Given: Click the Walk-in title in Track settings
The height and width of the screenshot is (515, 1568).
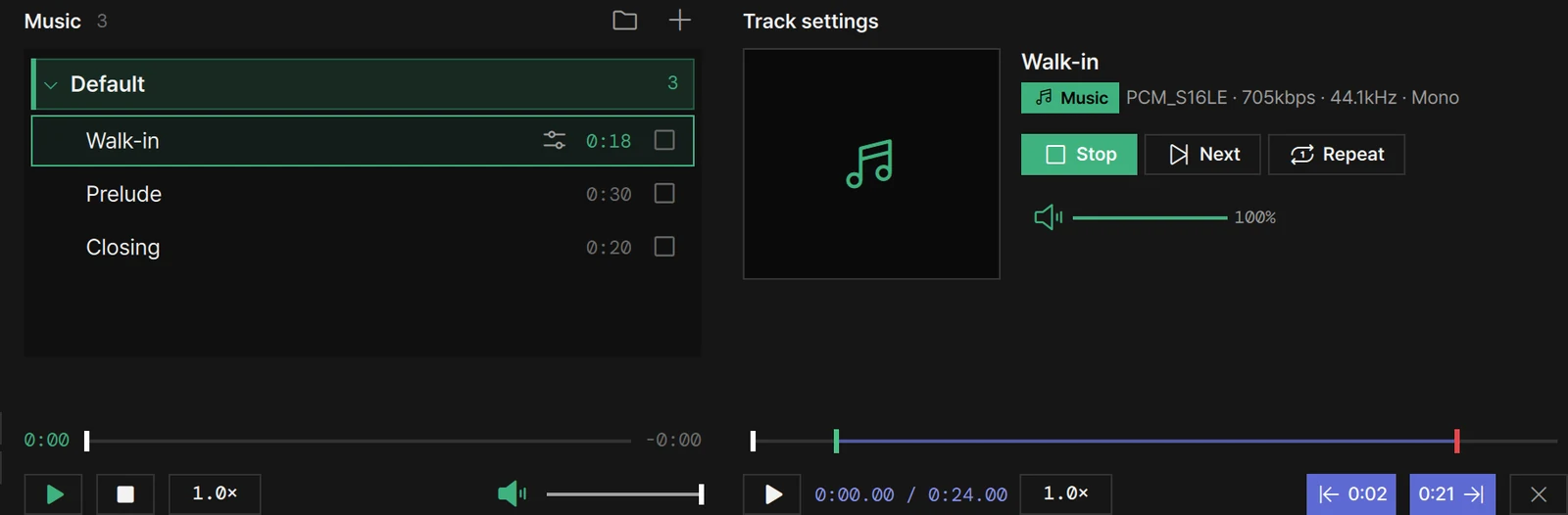Looking at the screenshot, I should click(x=1059, y=62).
